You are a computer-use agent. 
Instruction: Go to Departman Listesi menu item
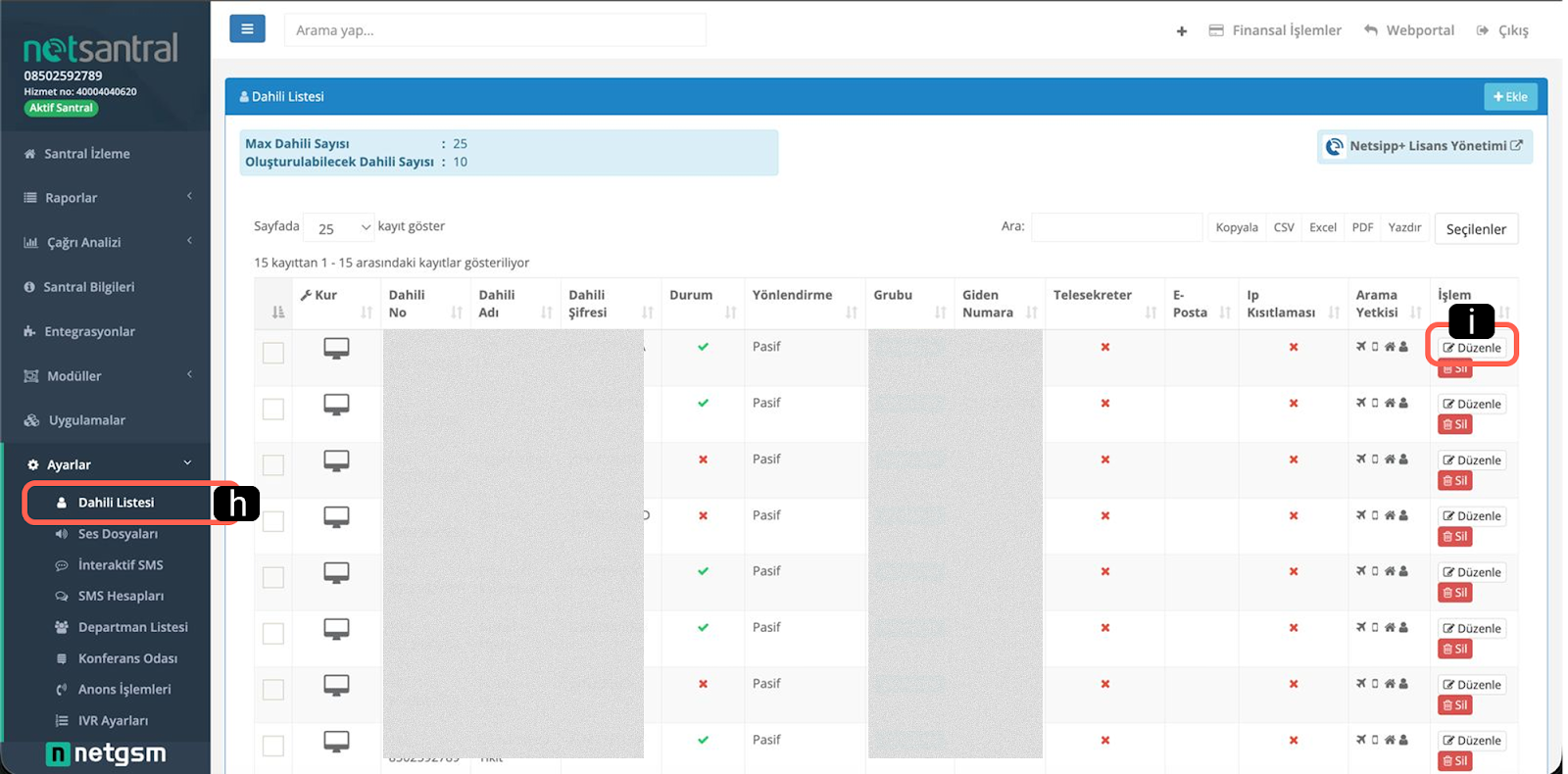pyautogui.click(x=132, y=627)
